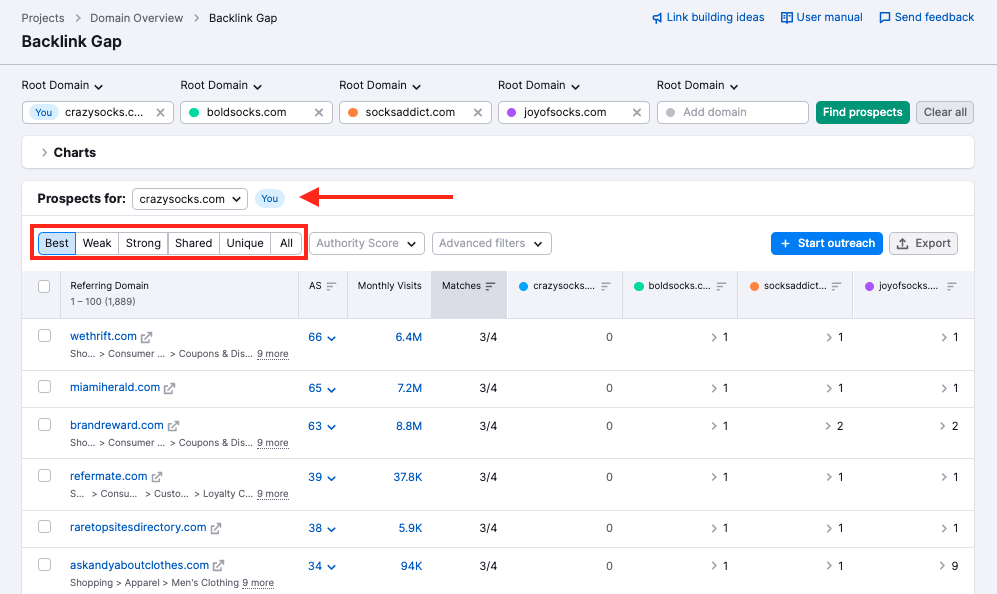The image size is (997, 594).
Task: Open Root Domain dropdown above socksaddict.com
Action: (380, 86)
